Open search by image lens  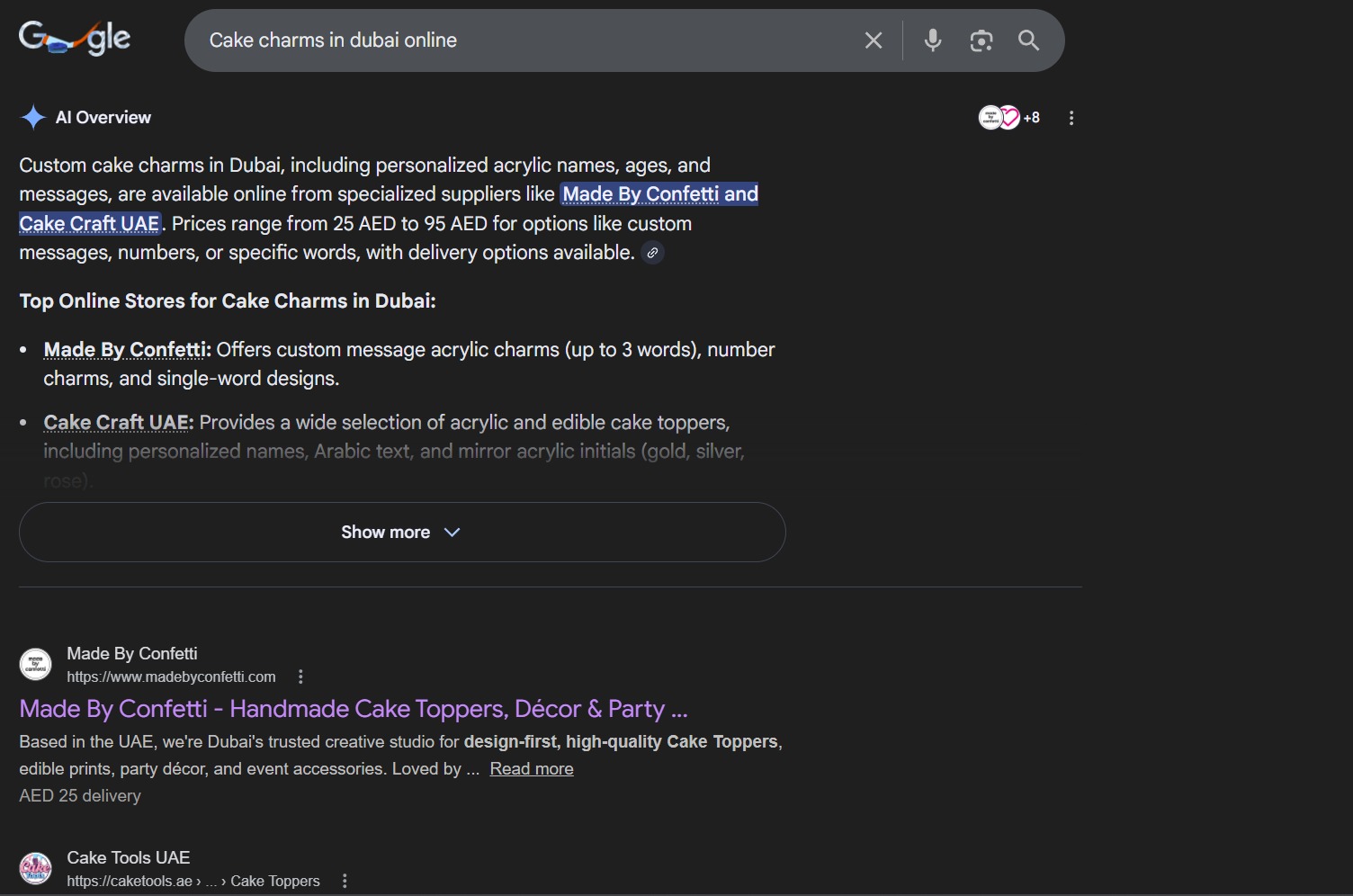[981, 40]
